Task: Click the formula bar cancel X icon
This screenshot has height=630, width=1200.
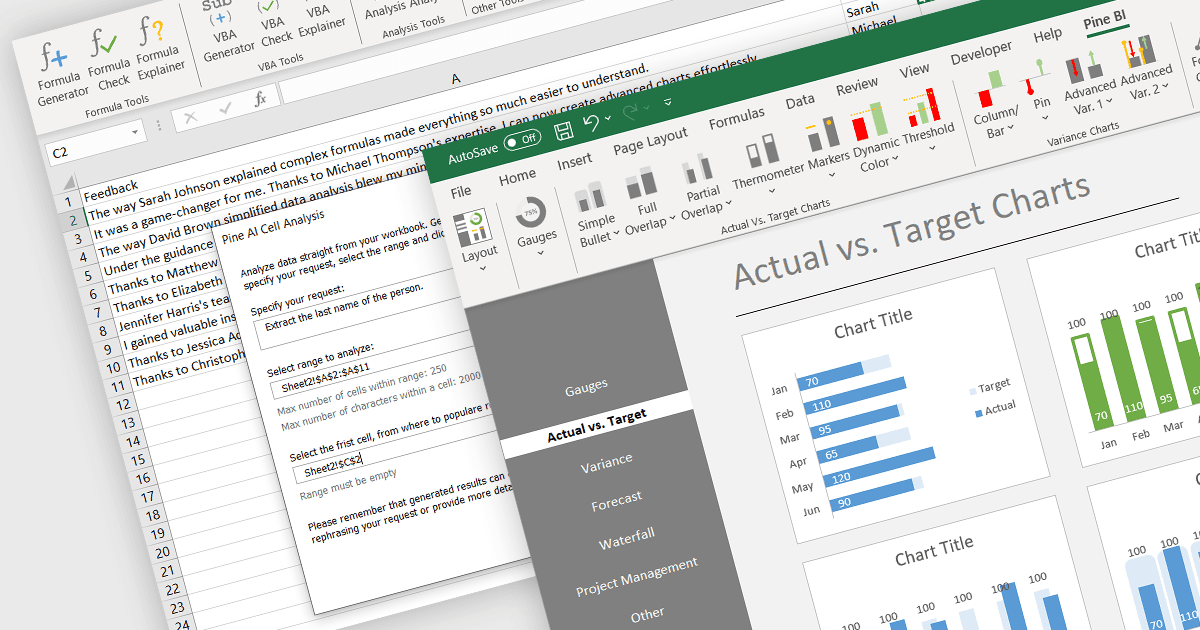Action: (x=191, y=117)
